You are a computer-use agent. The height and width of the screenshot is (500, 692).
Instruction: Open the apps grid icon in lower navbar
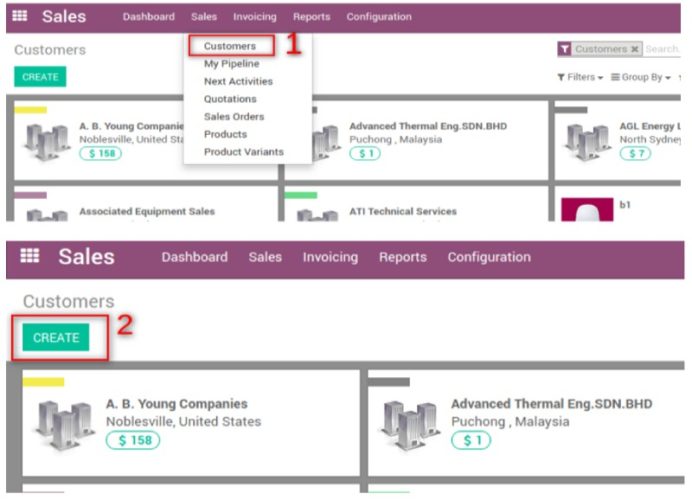point(30,257)
